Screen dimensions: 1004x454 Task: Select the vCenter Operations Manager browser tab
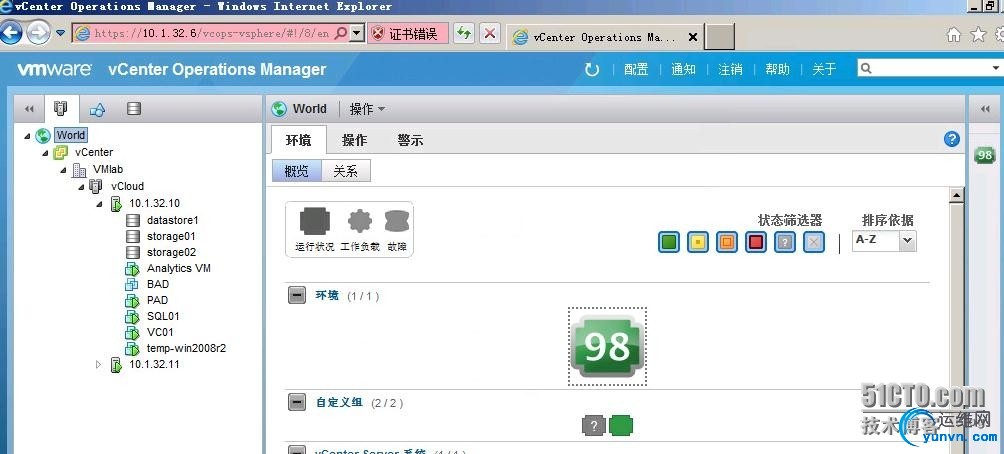coord(604,37)
